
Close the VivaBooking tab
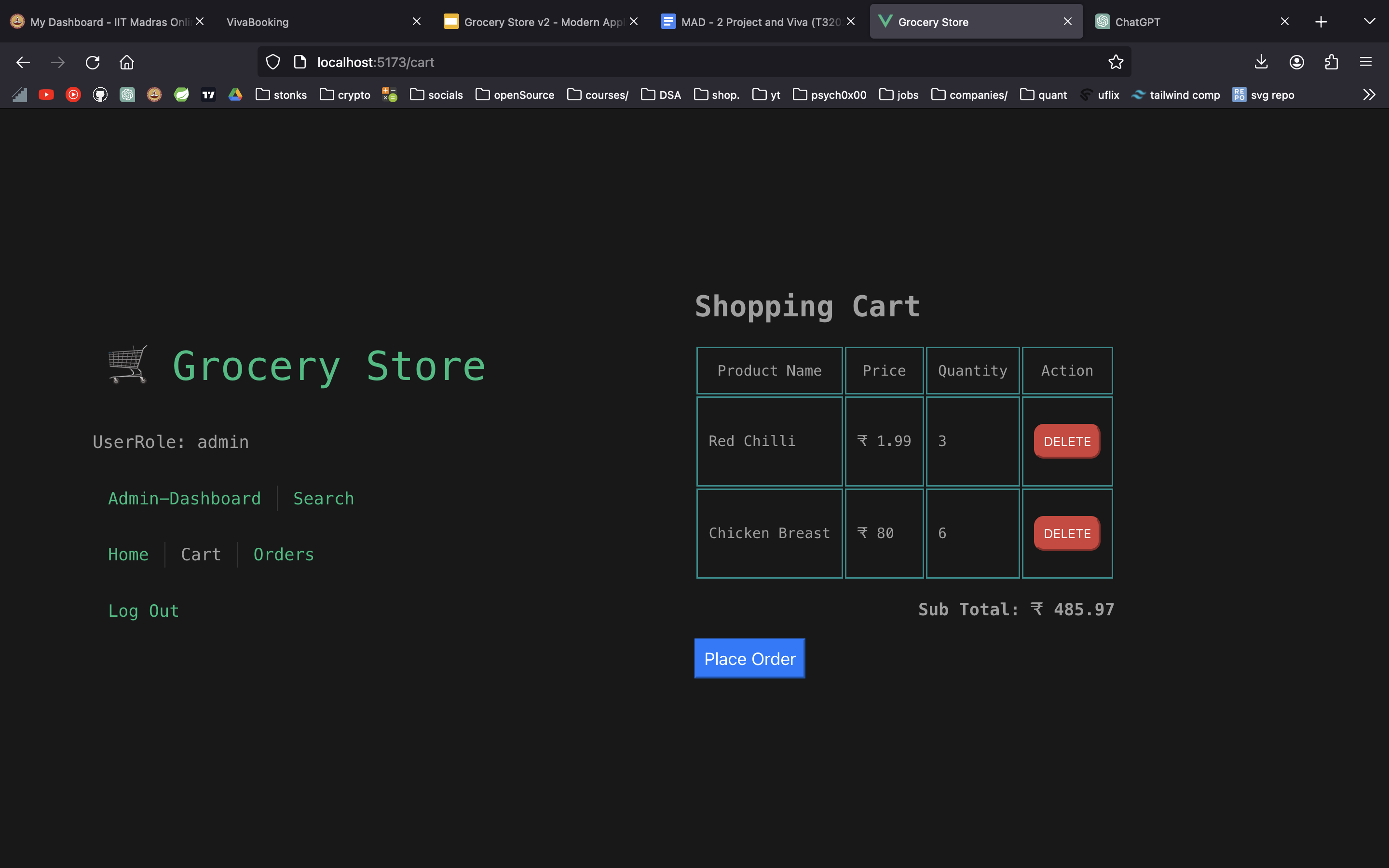point(417,21)
